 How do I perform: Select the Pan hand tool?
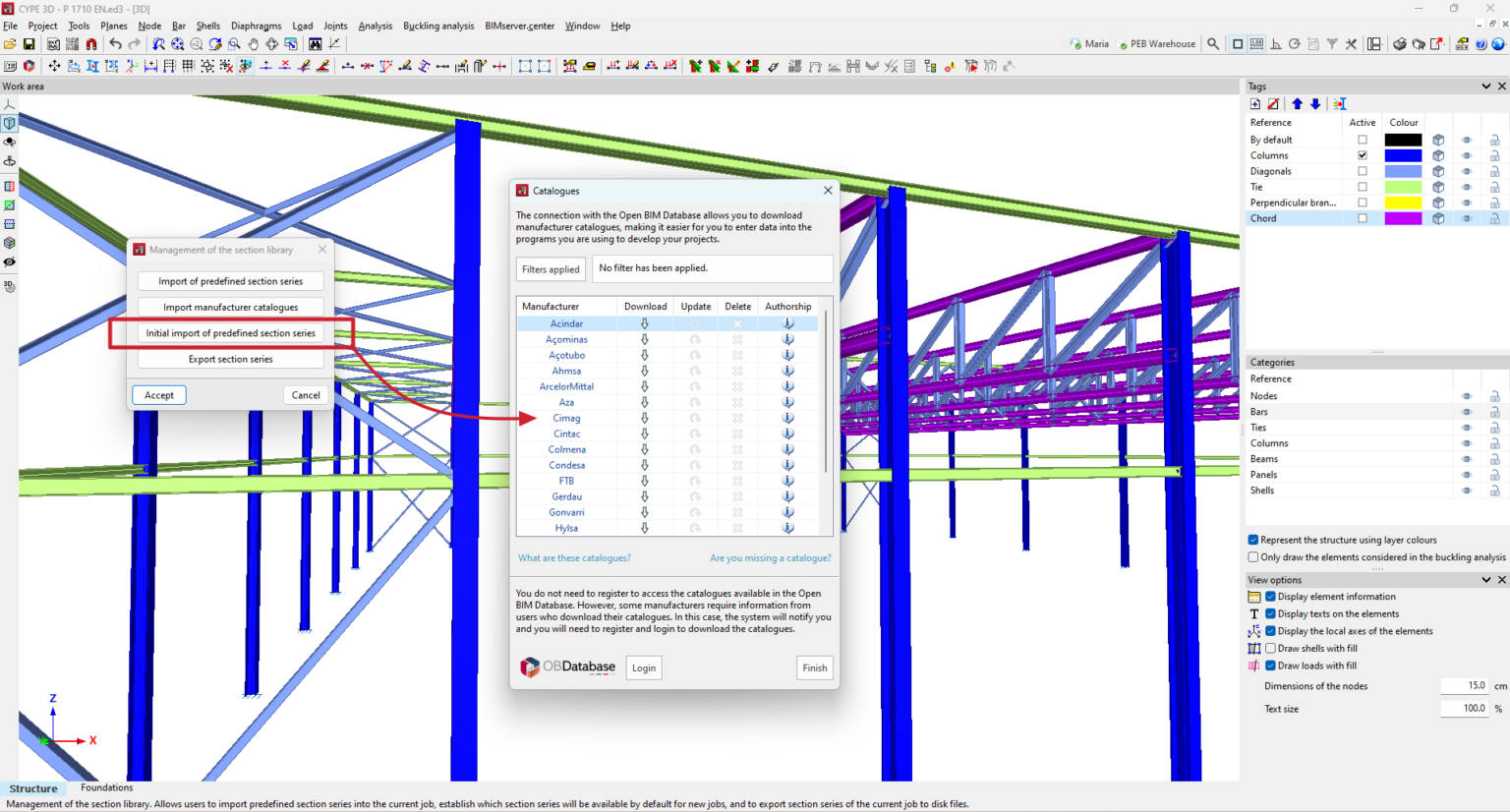click(x=254, y=44)
